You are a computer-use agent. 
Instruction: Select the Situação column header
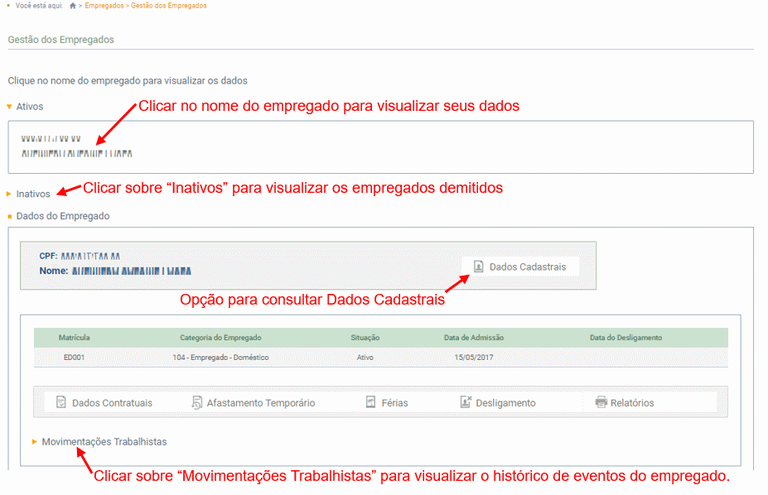click(365, 337)
